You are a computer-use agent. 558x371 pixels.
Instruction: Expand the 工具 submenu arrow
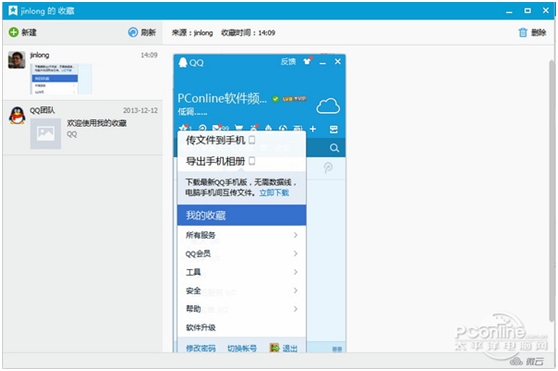click(295, 272)
